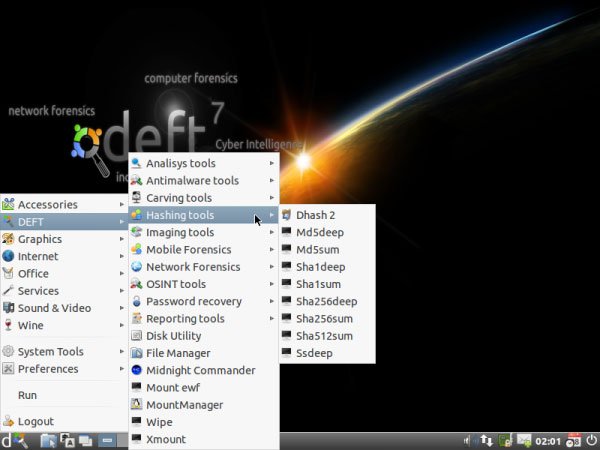
Task: Click the Md5deep terminal icon
Action: [x=287, y=232]
